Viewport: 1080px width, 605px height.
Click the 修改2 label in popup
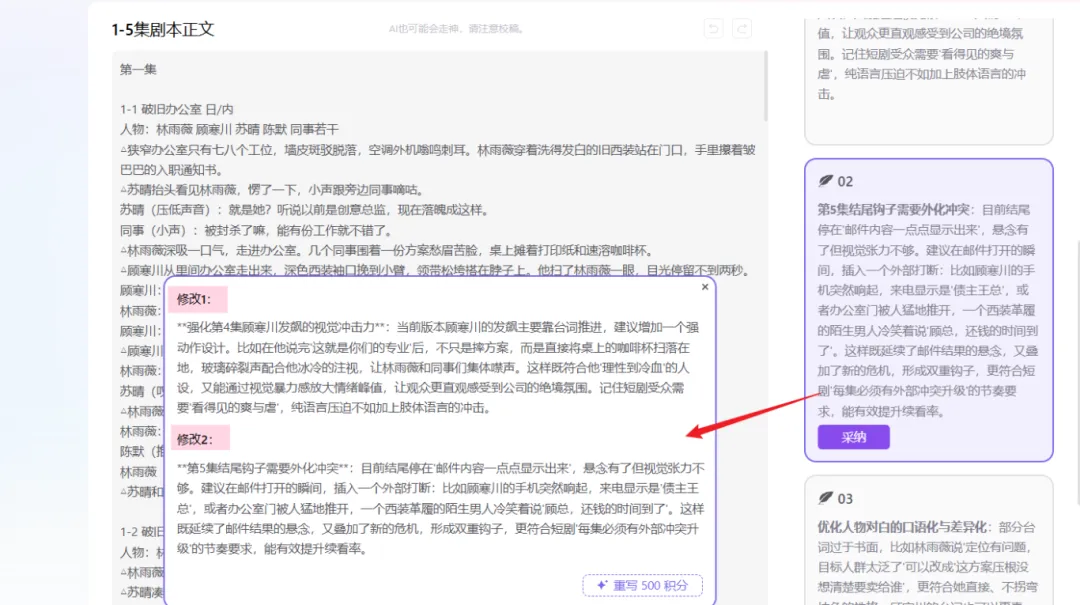(x=195, y=439)
